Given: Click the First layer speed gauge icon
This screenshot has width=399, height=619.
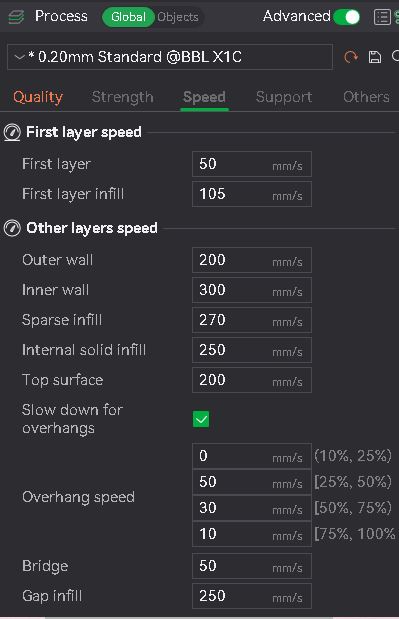Looking at the screenshot, I should point(12,132).
